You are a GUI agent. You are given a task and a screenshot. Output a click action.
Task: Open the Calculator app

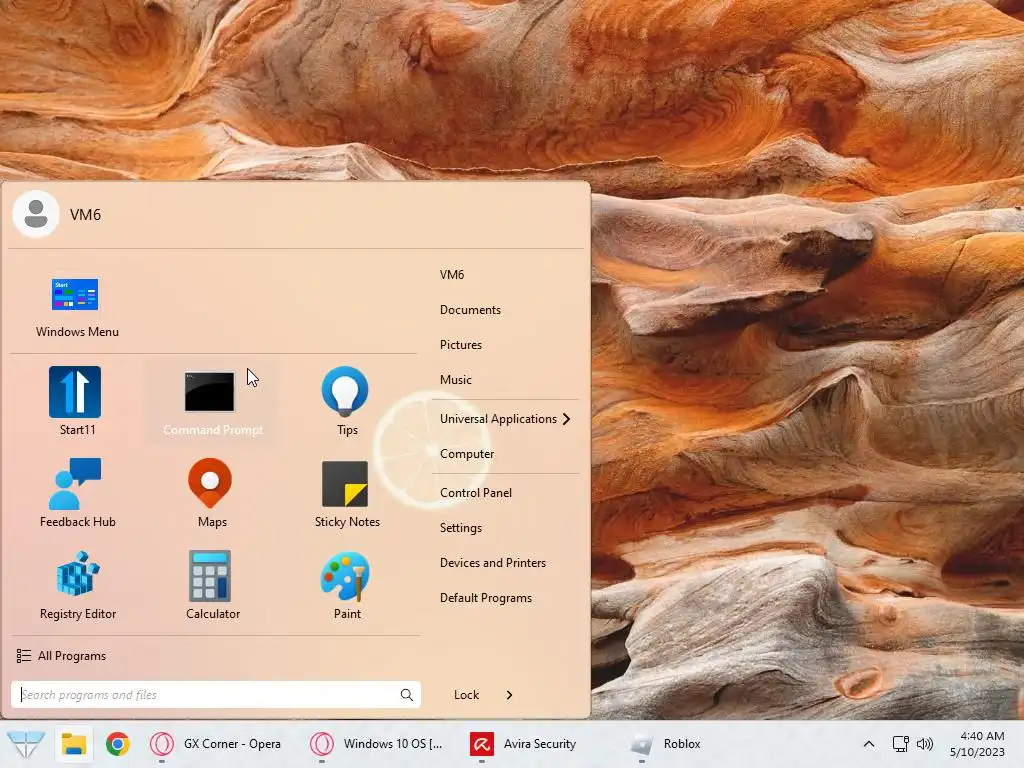pos(212,585)
